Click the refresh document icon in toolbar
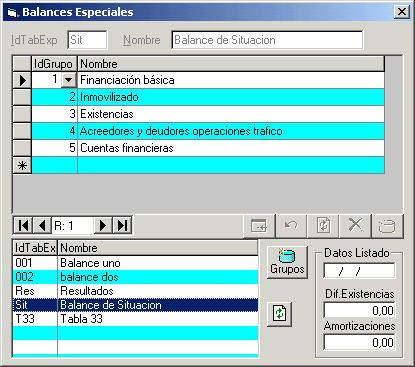Viewport: 415px width, 367px height. 323,226
